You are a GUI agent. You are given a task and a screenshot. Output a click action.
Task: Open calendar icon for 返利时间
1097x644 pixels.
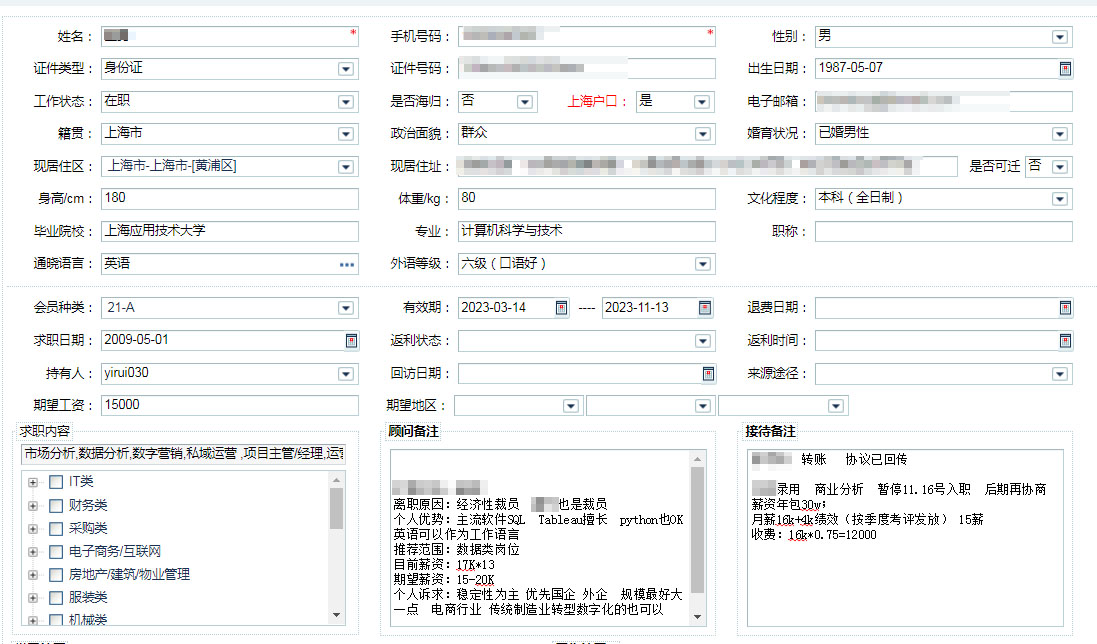[1065, 341]
